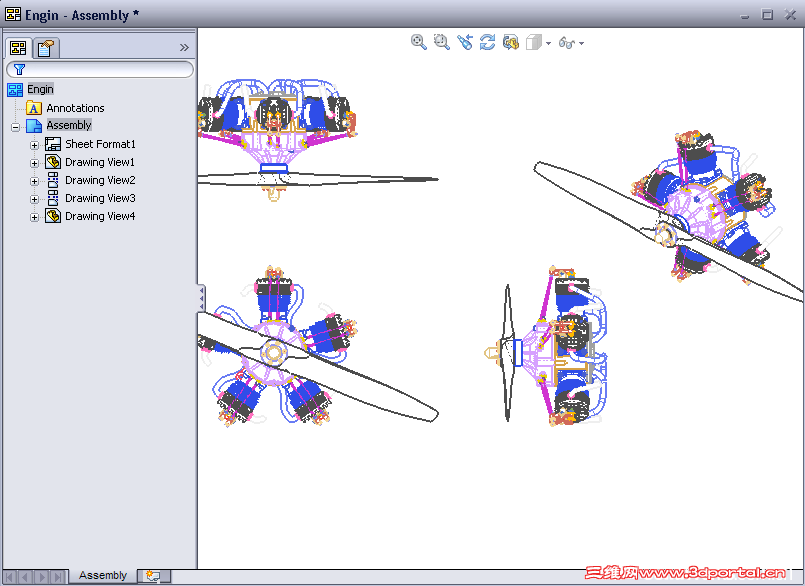Screen dimensions: 805x586
Task: Activate the 3D Drawing View icon
Action: click(x=510, y=42)
